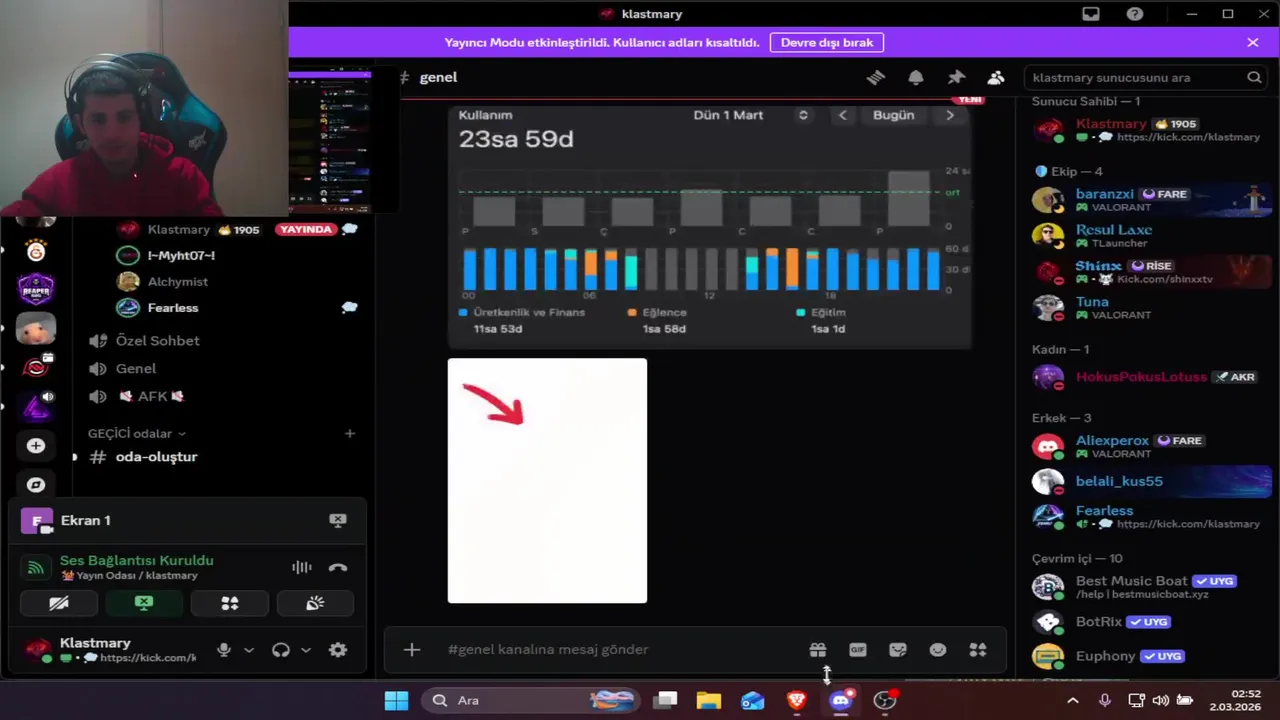Open the gift Nitro icon
The width and height of the screenshot is (1280, 720).
pyautogui.click(x=818, y=650)
